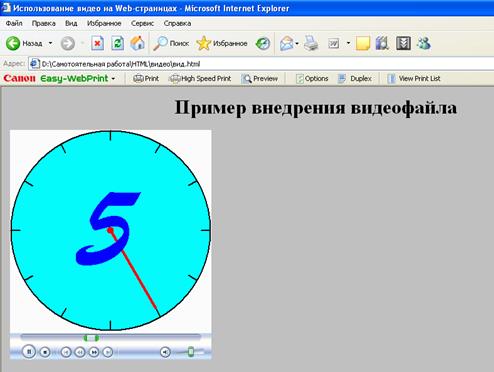Click the Home page icon
This screenshot has width=494, height=372.
pyautogui.click(x=137, y=43)
